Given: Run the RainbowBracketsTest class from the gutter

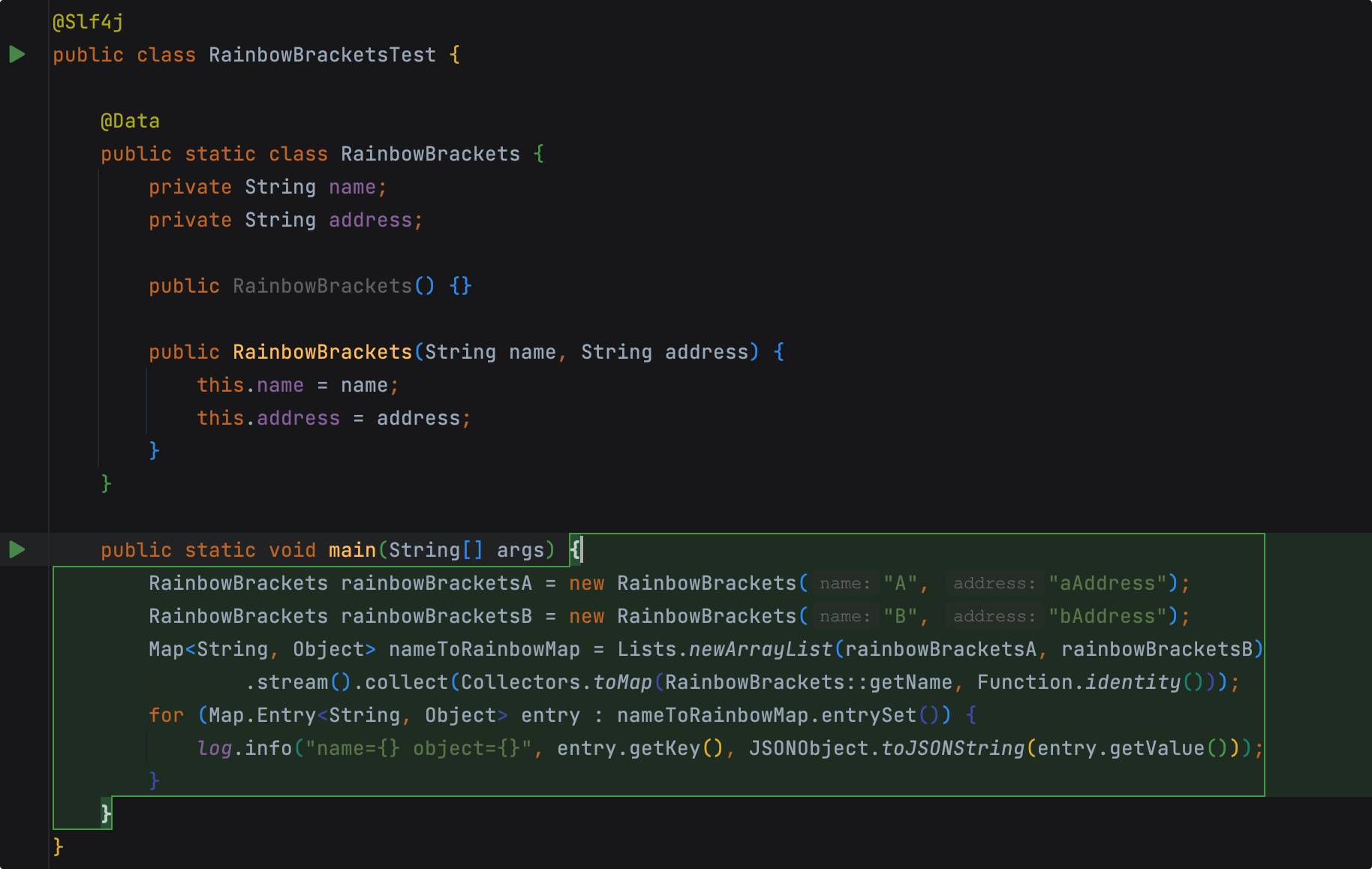Looking at the screenshot, I should click(17, 53).
